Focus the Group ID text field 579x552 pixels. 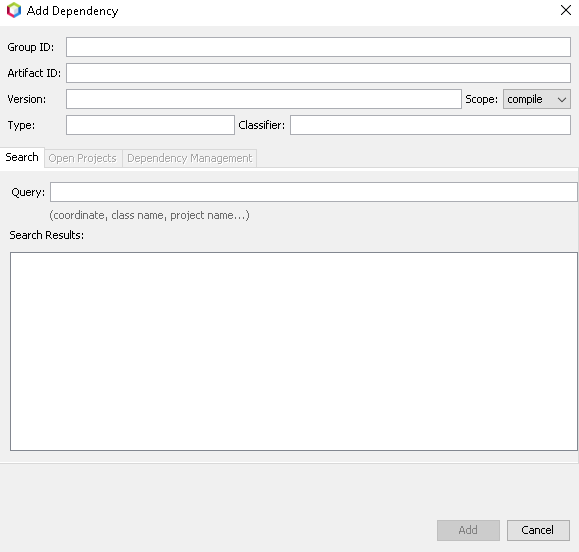tap(318, 47)
